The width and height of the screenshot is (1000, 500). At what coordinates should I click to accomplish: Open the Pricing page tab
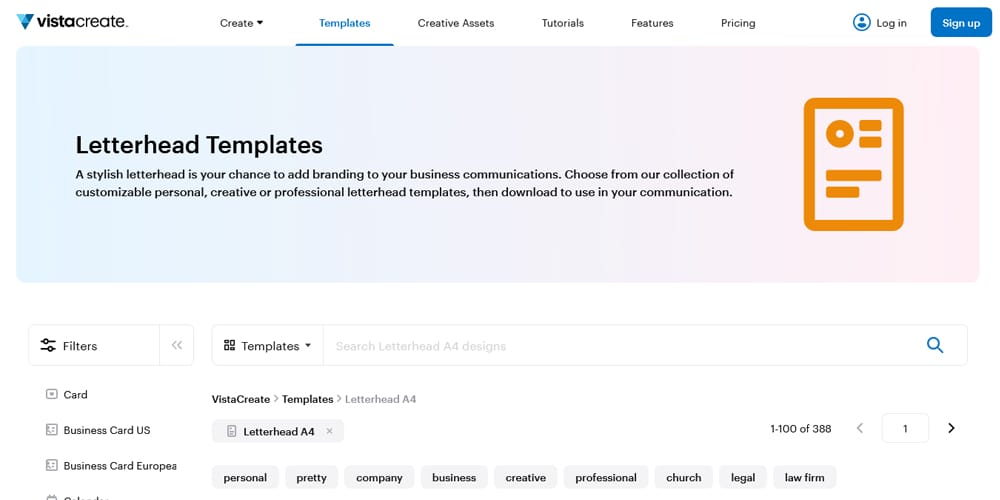[x=738, y=23]
